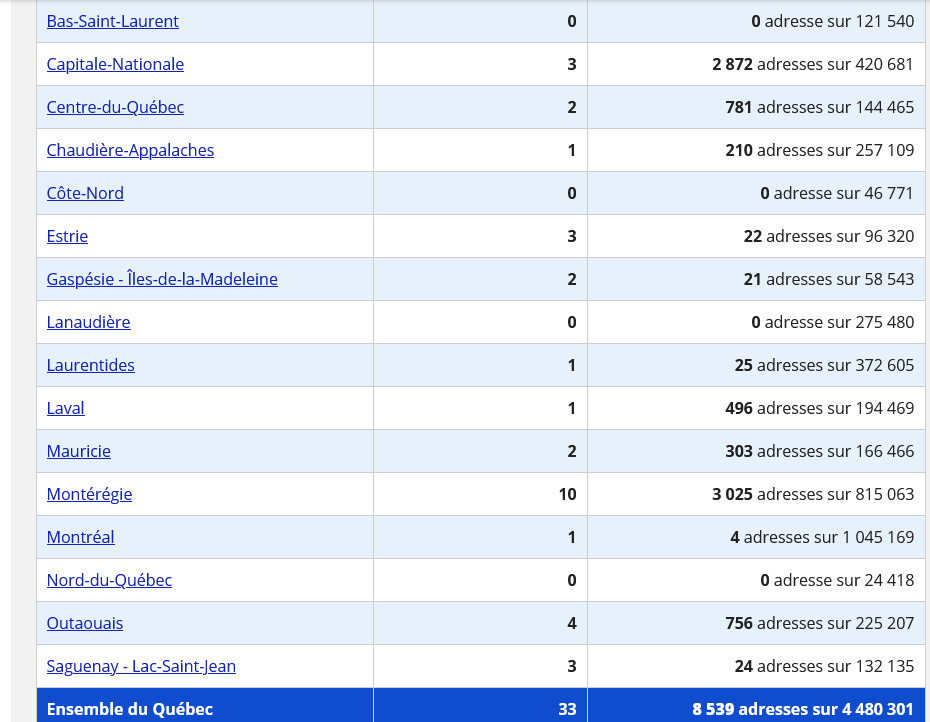This screenshot has width=930, height=722.
Task: Go to the Côte-Nord region
Action: (85, 193)
